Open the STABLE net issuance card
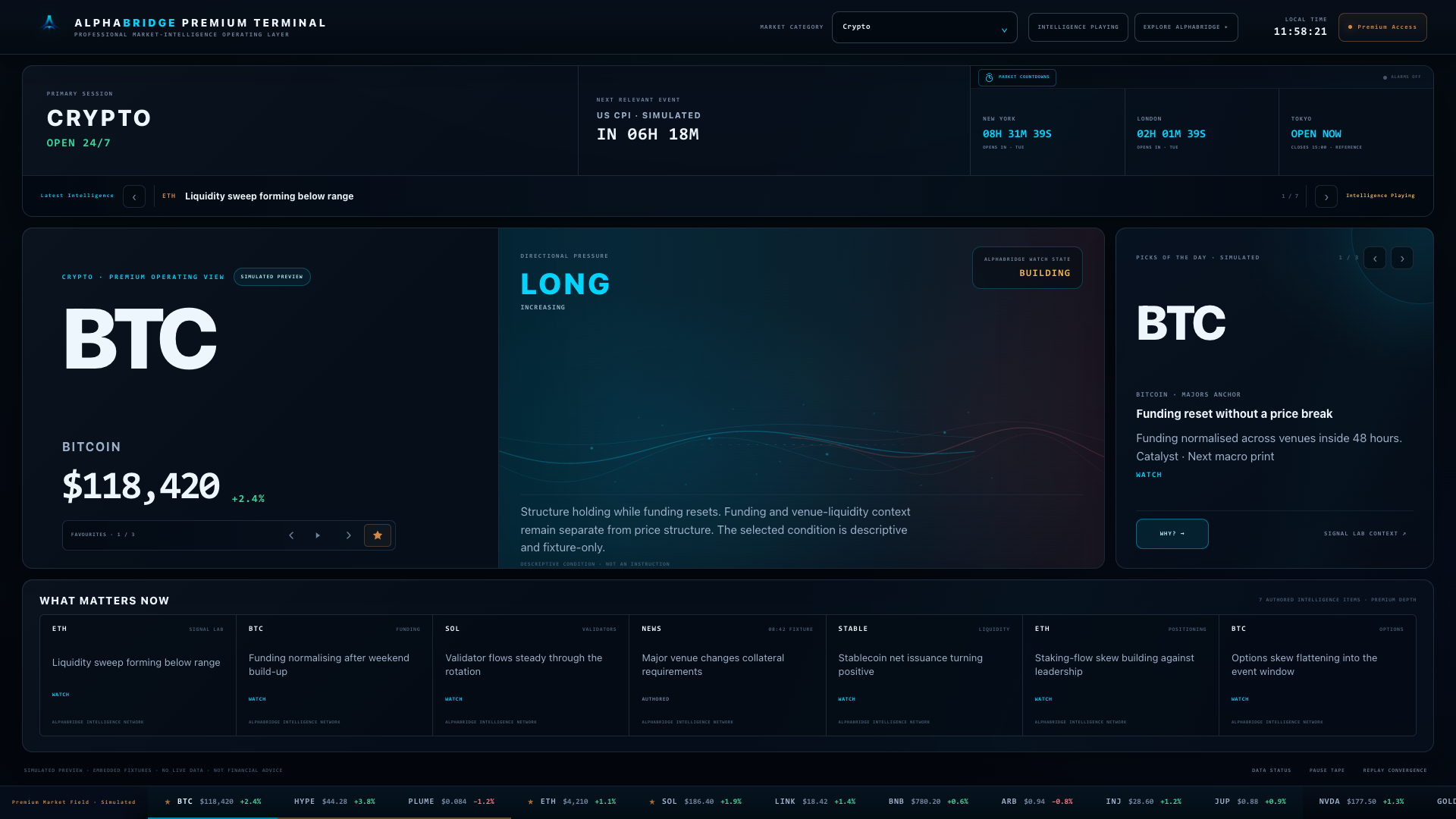This screenshot has height=819, width=1456. pyautogui.click(x=924, y=675)
